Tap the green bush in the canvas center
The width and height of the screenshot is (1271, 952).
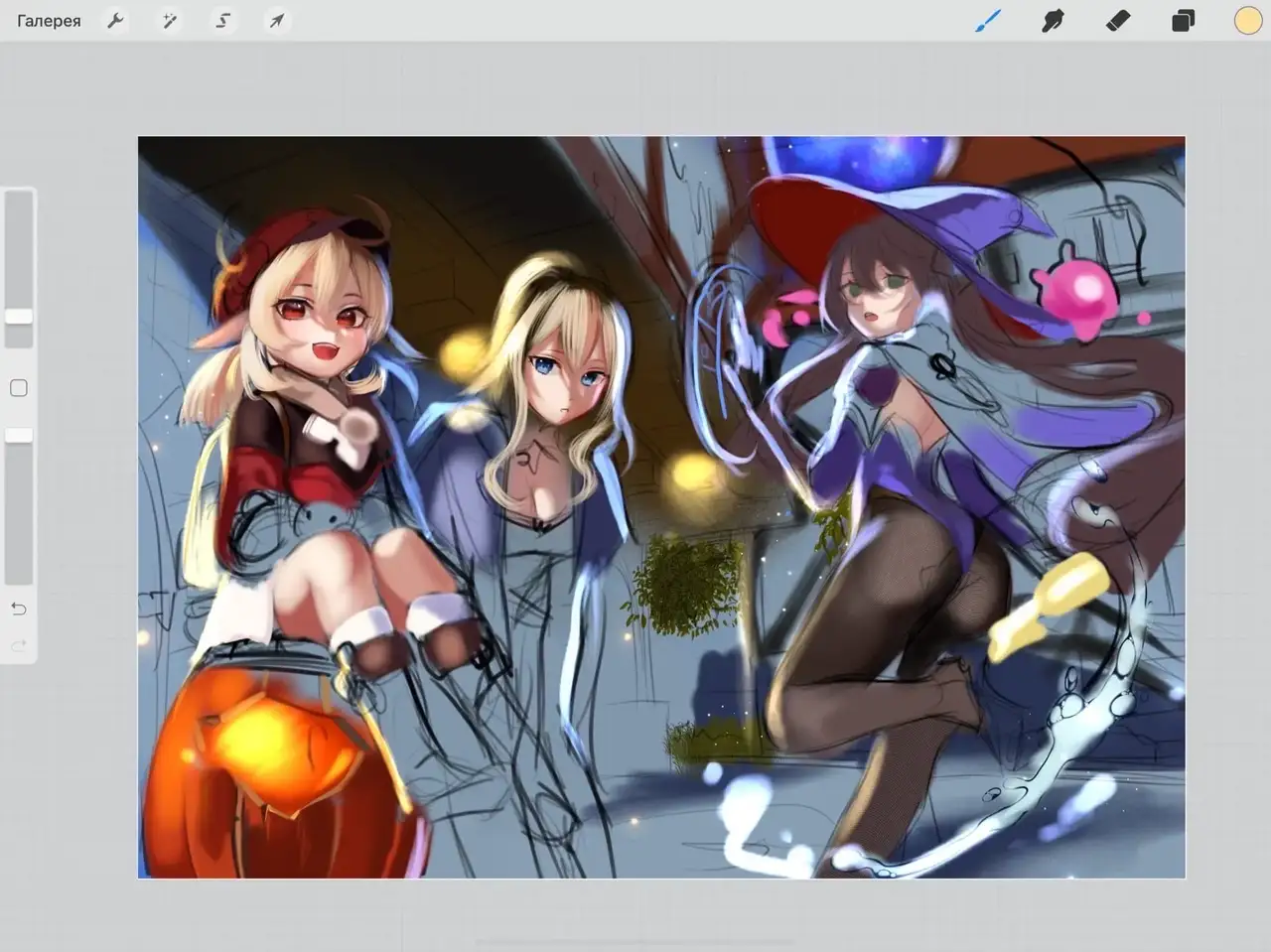coord(683,581)
